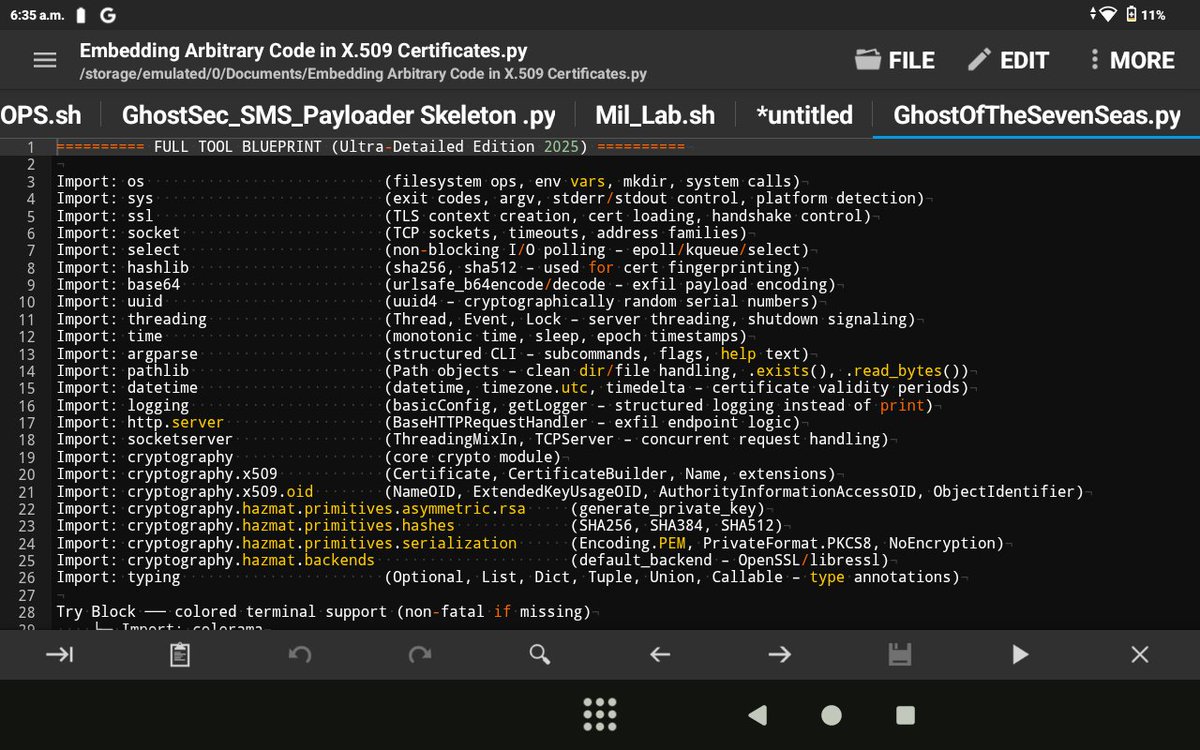Click line number 19 in the gutter
Viewport: 1200px width, 750px height.
tap(27, 457)
